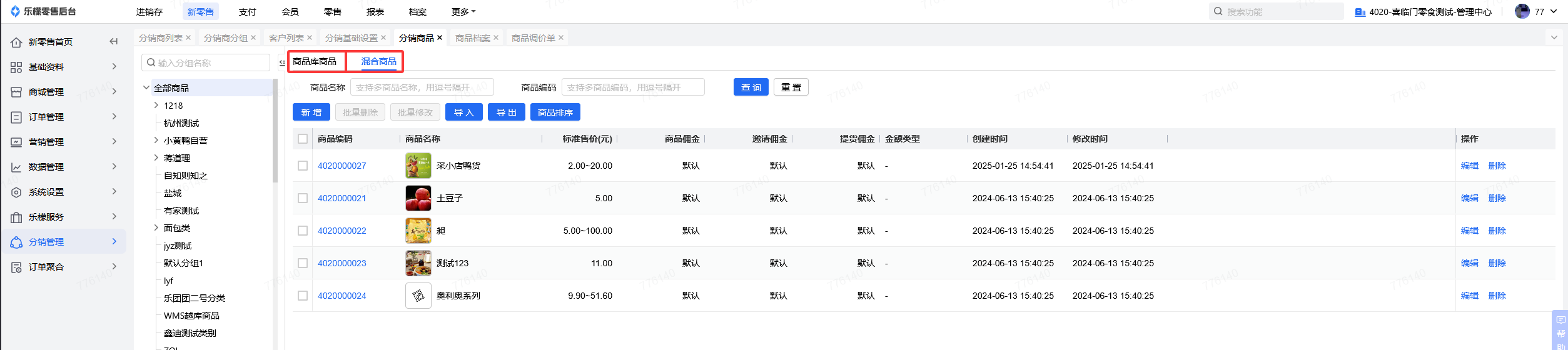1568x350 pixels.
Task: Click the 商品名称 search input field
Action: (x=422, y=87)
